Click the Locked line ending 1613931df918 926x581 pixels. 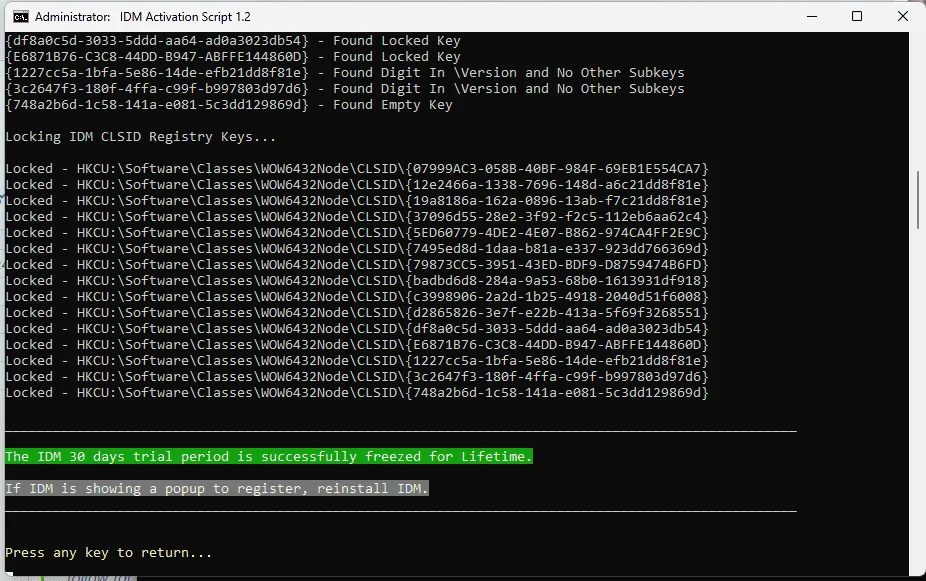click(357, 280)
